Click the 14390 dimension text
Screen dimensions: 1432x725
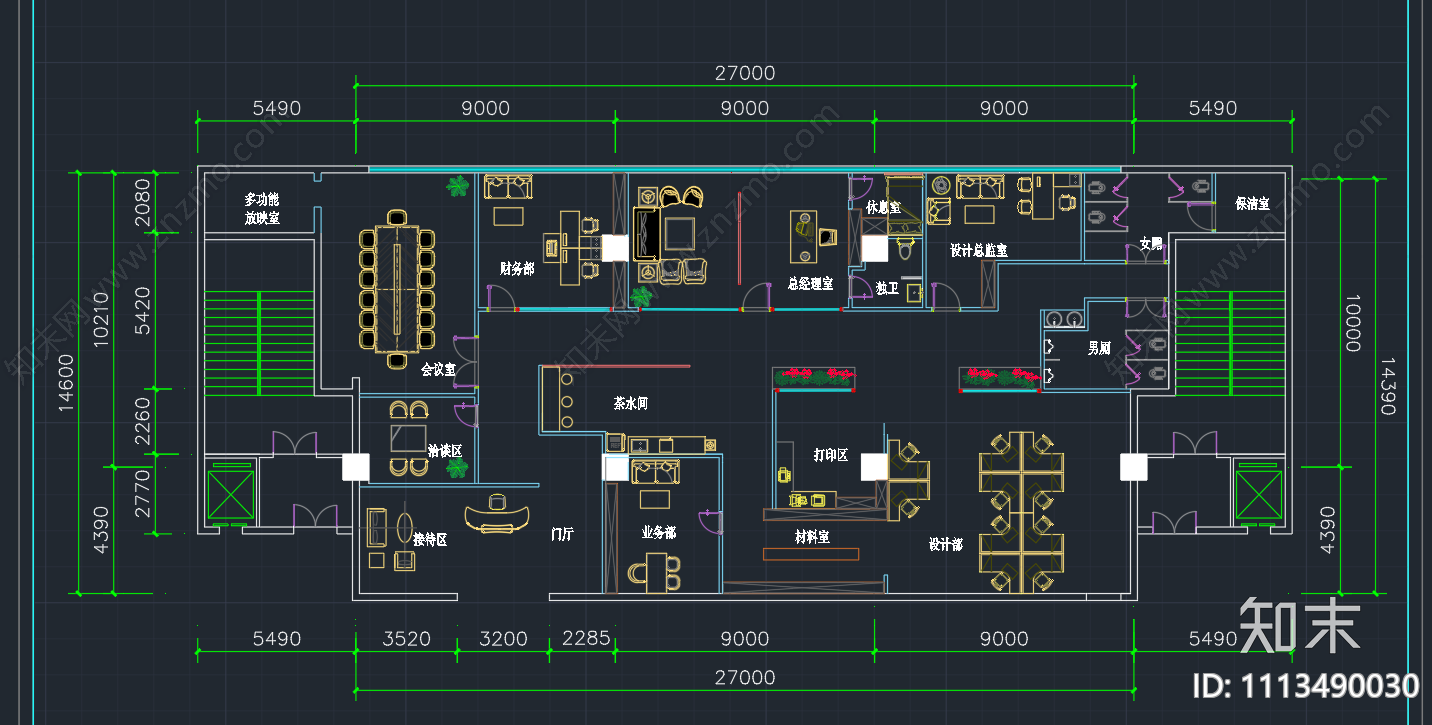tap(1389, 386)
